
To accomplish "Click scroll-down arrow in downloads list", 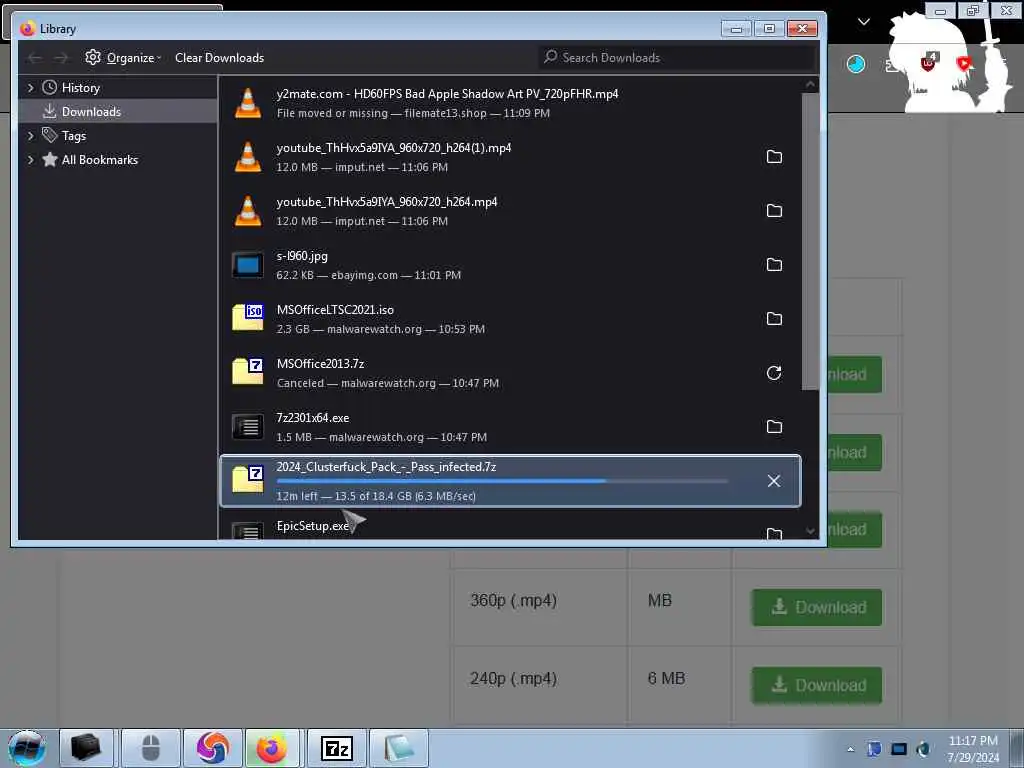I will [810, 531].
